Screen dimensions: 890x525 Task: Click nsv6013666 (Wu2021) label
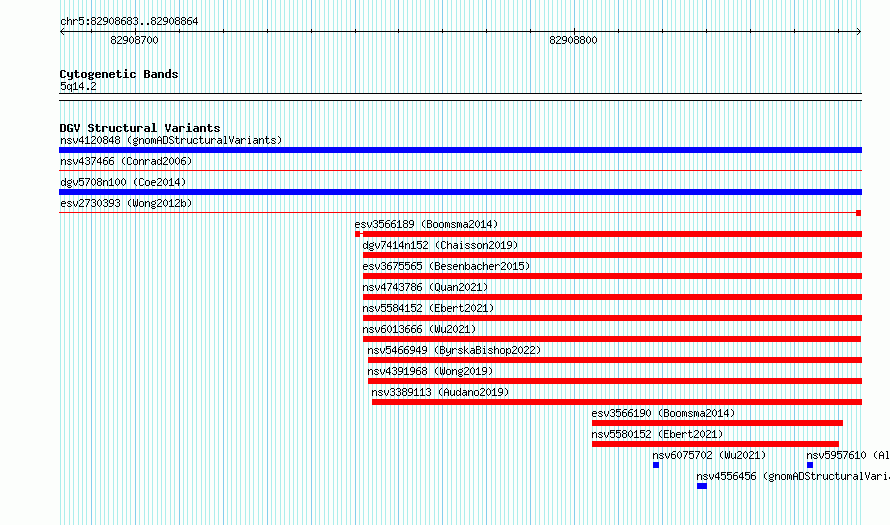(419, 329)
